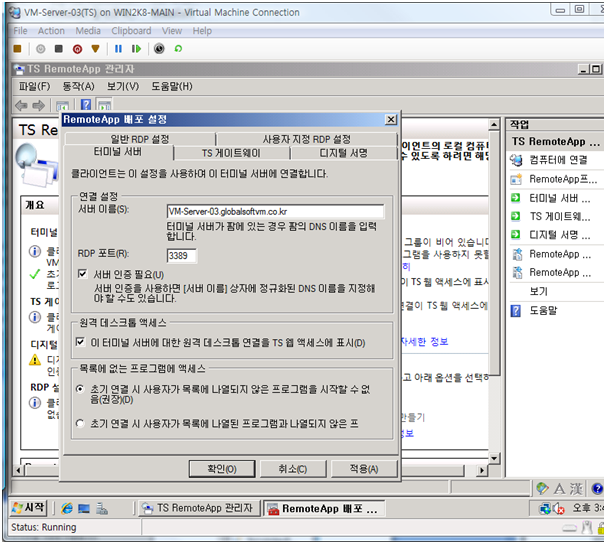Click the language bar A input mode
Screen dimensions: 606x544
(x=559, y=489)
